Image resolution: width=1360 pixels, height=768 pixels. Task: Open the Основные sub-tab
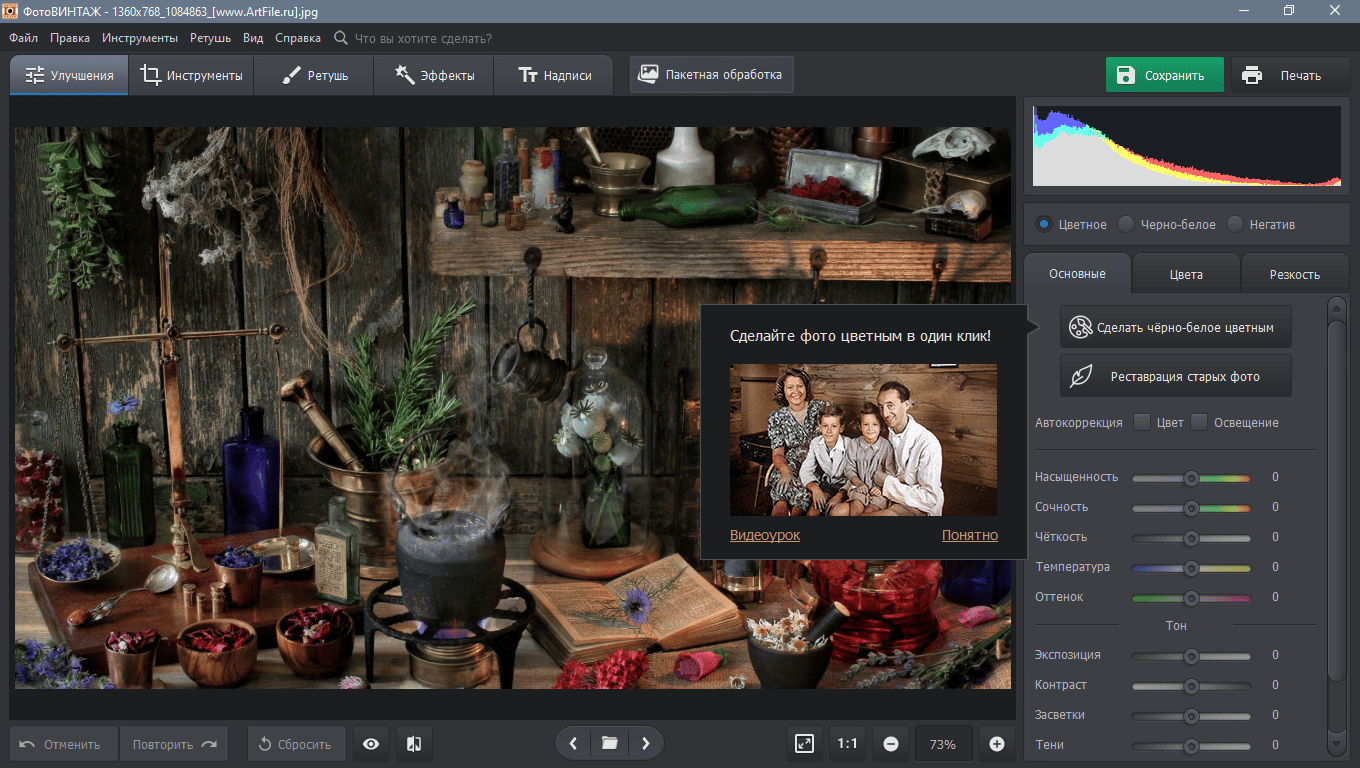(1077, 273)
